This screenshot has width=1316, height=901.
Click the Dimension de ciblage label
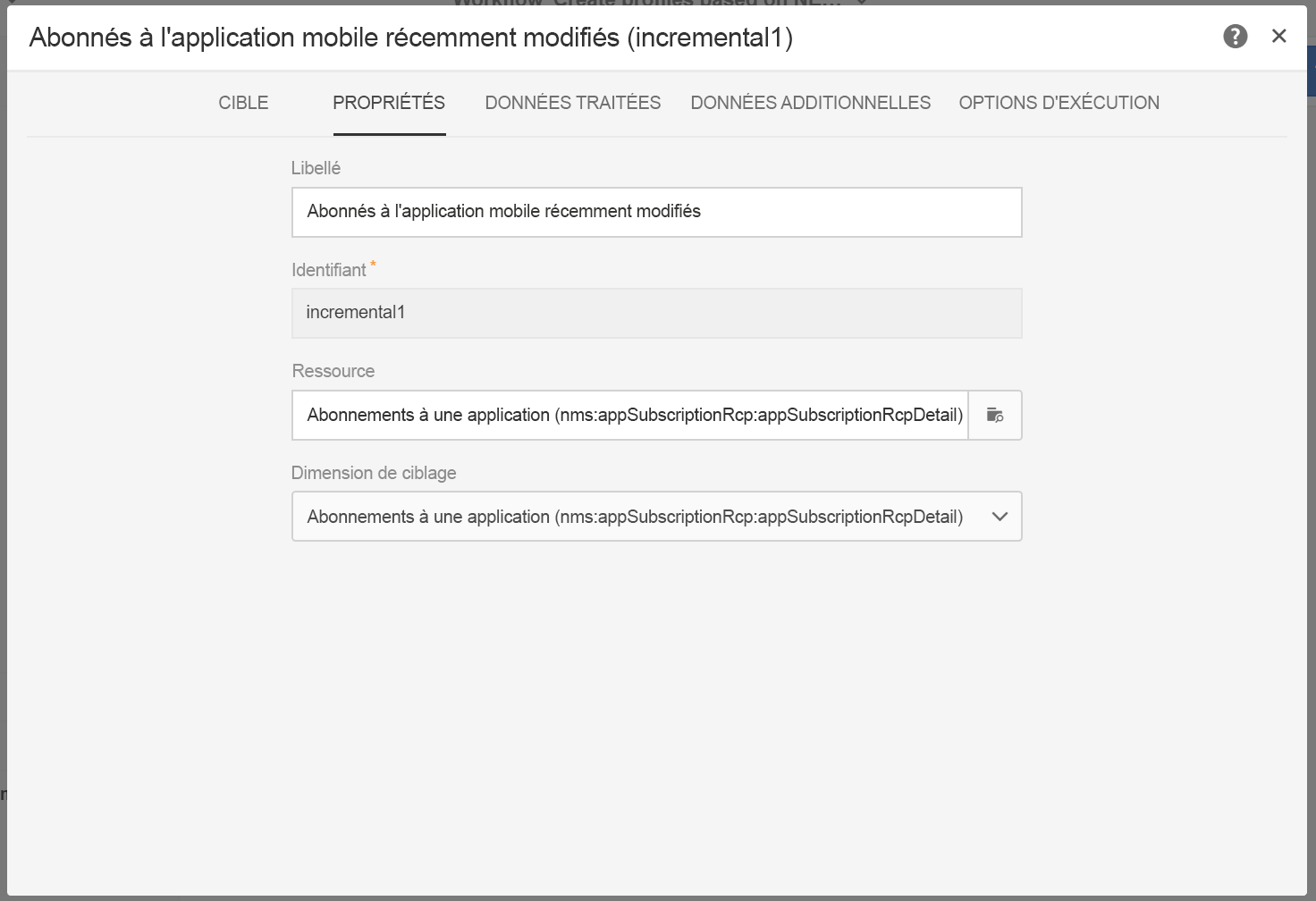(x=374, y=473)
